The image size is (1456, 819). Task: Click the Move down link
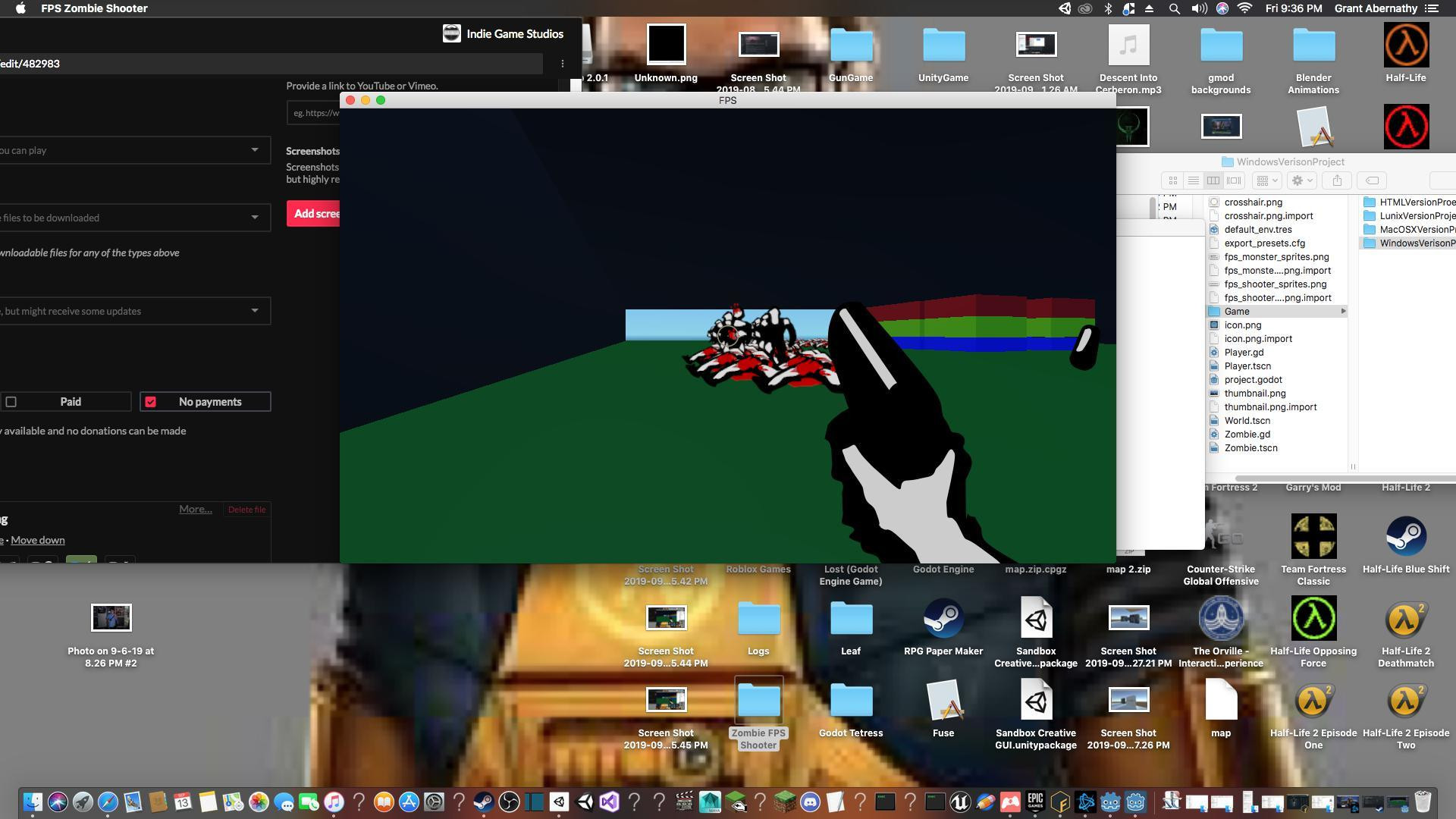click(38, 540)
